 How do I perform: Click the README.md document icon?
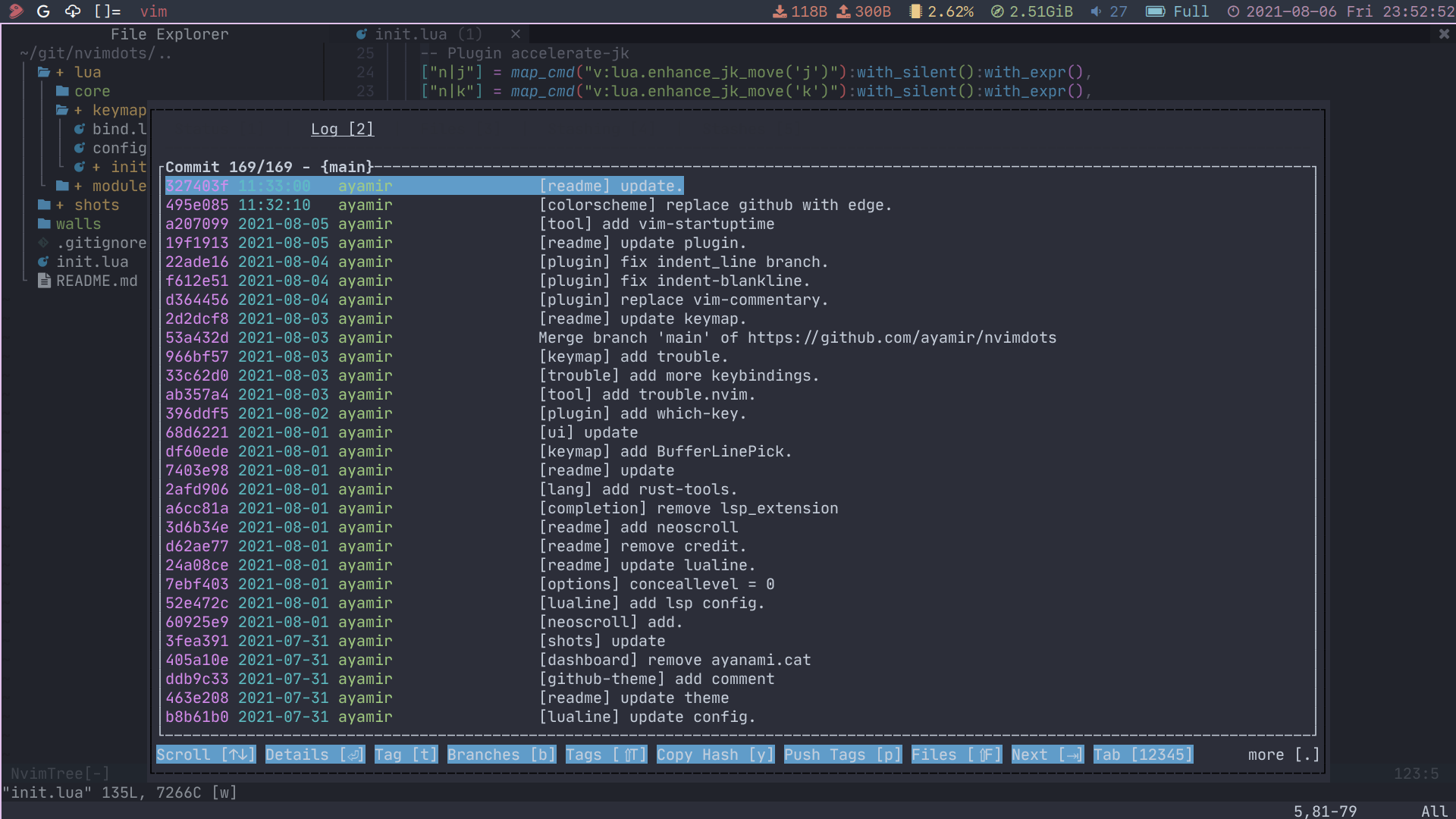tap(44, 281)
